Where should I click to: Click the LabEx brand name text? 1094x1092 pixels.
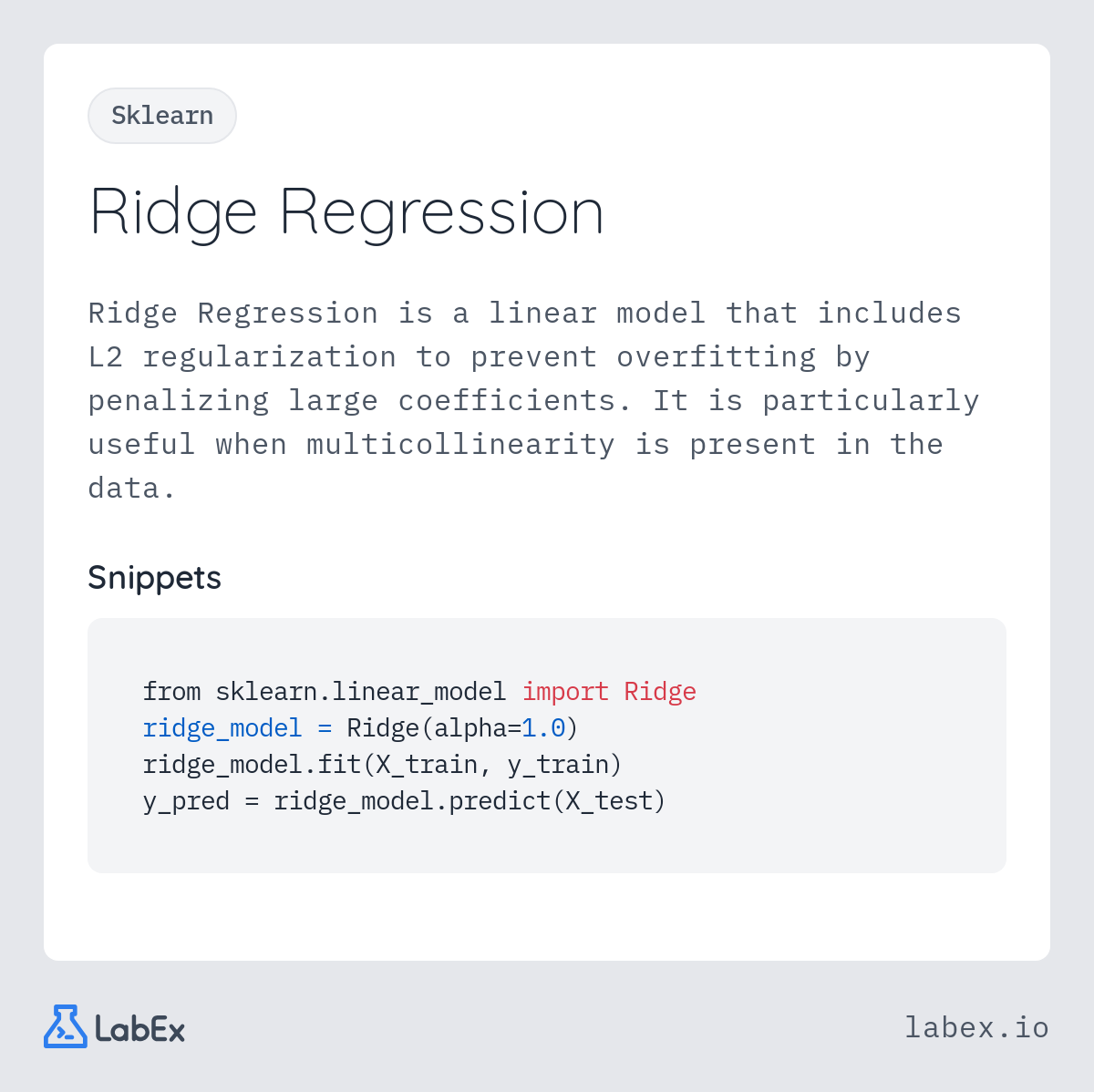point(140,1029)
